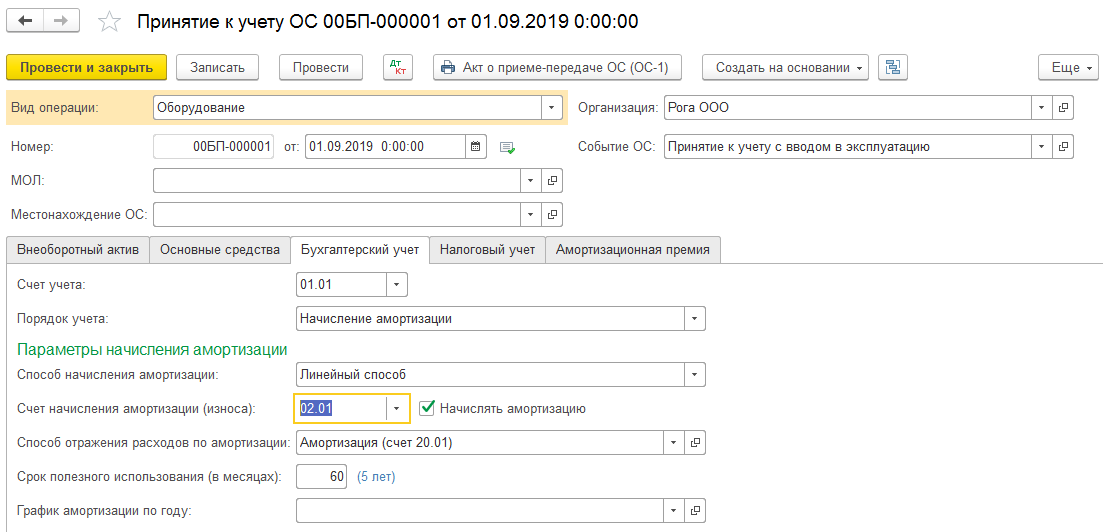Open the Амортизационная премия tab

coord(632,250)
